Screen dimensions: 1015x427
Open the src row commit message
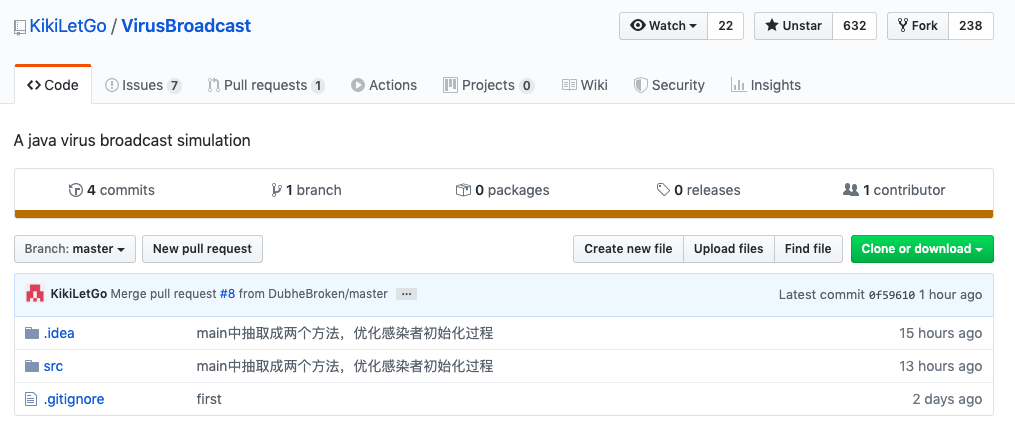click(x=345, y=366)
